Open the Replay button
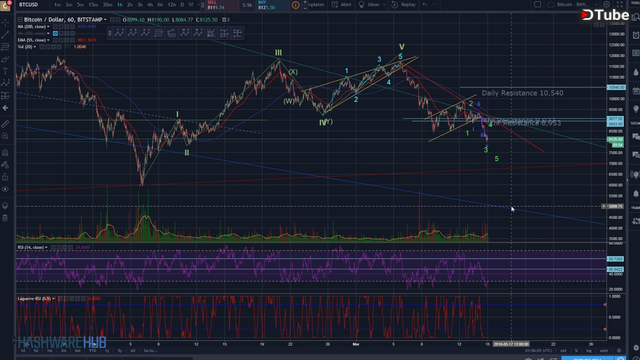The height and width of the screenshot is (360, 640). (403, 4)
